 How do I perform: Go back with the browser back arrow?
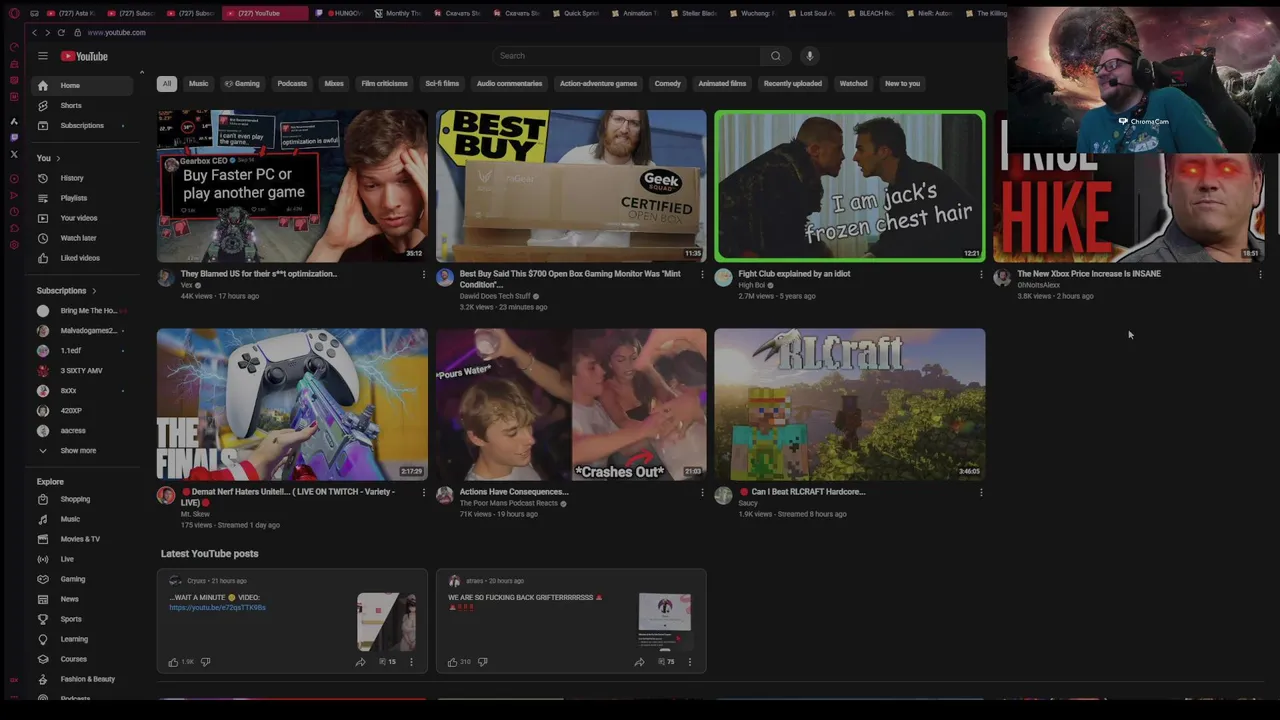pyautogui.click(x=34, y=32)
